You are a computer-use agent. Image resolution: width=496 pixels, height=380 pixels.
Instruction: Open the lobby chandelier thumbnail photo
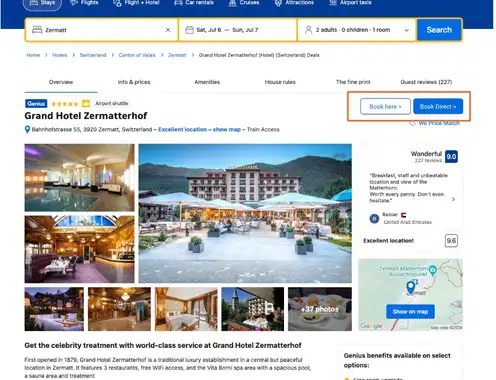(119, 309)
